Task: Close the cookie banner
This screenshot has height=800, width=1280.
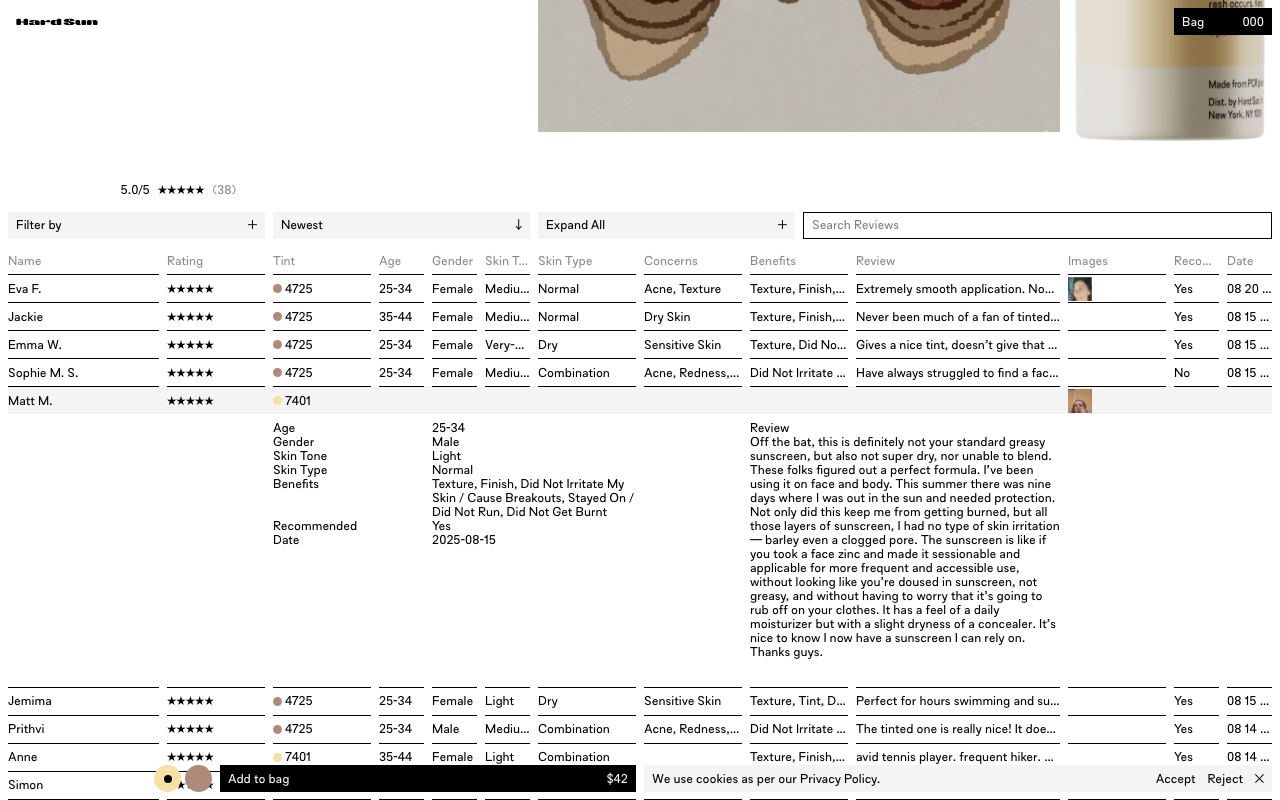Action: pos(1259,779)
